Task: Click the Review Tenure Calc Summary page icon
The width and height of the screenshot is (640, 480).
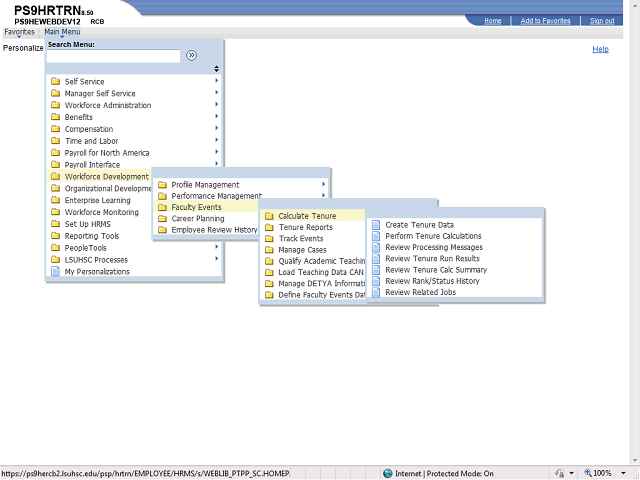Action: [376, 270]
